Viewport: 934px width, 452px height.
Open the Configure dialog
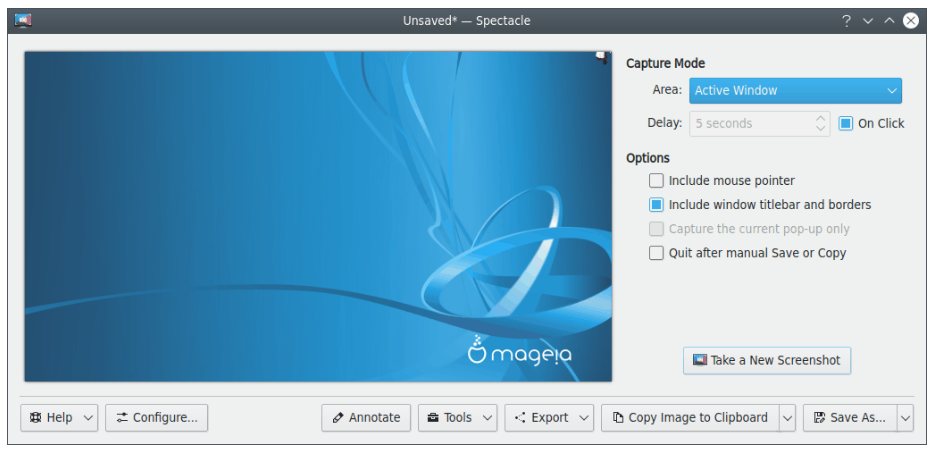[x=157, y=417]
